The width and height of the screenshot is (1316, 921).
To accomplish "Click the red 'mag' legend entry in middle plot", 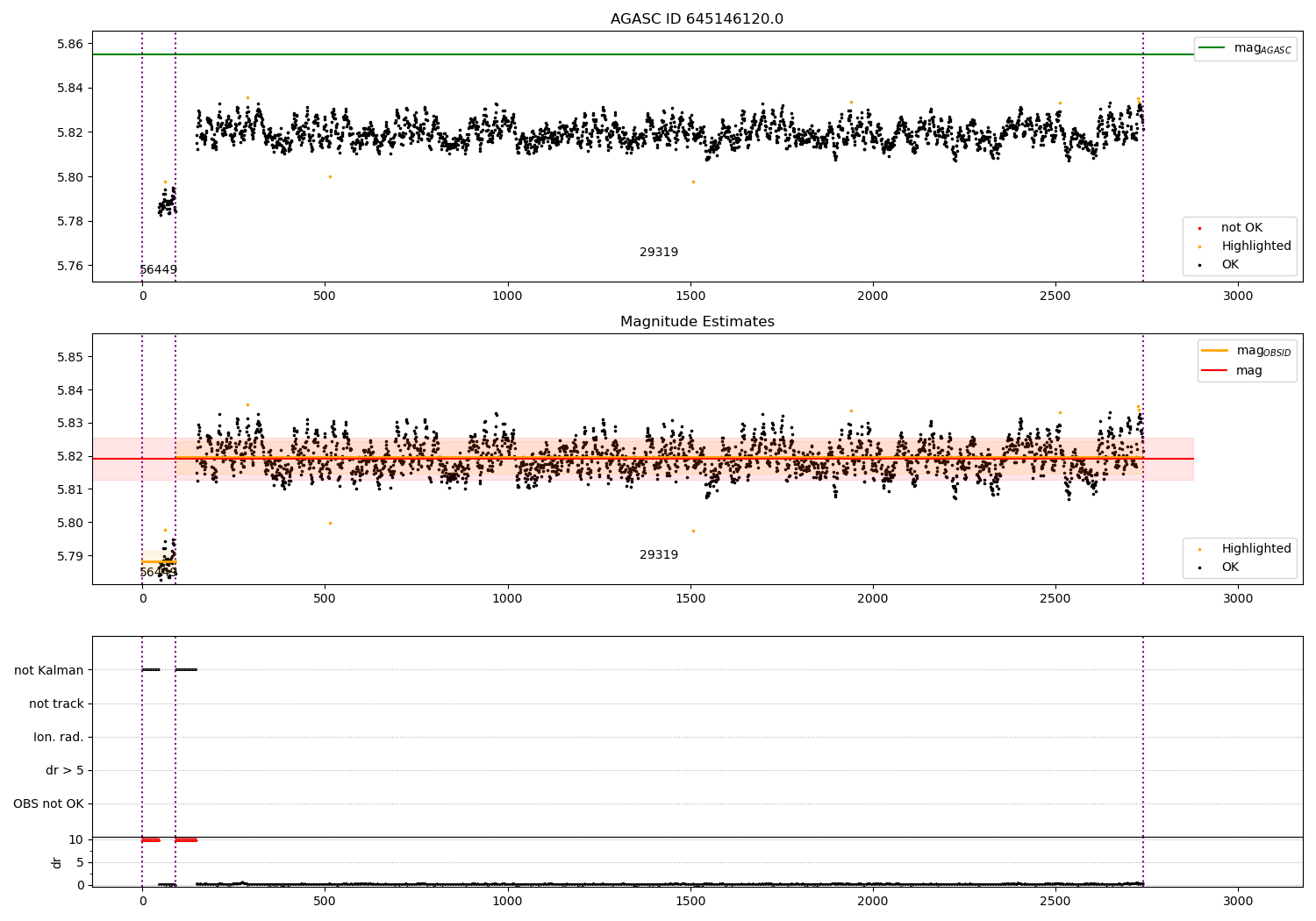I will (x=1233, y=371).
